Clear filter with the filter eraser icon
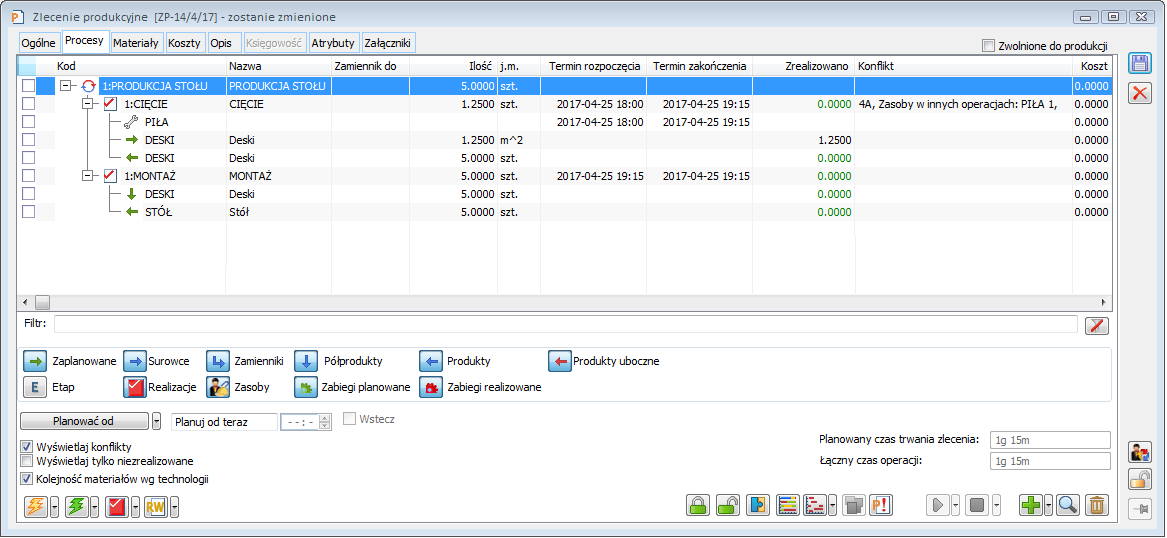The width and height of the screenshot is (1167, 538). (x=1097, y=324)
